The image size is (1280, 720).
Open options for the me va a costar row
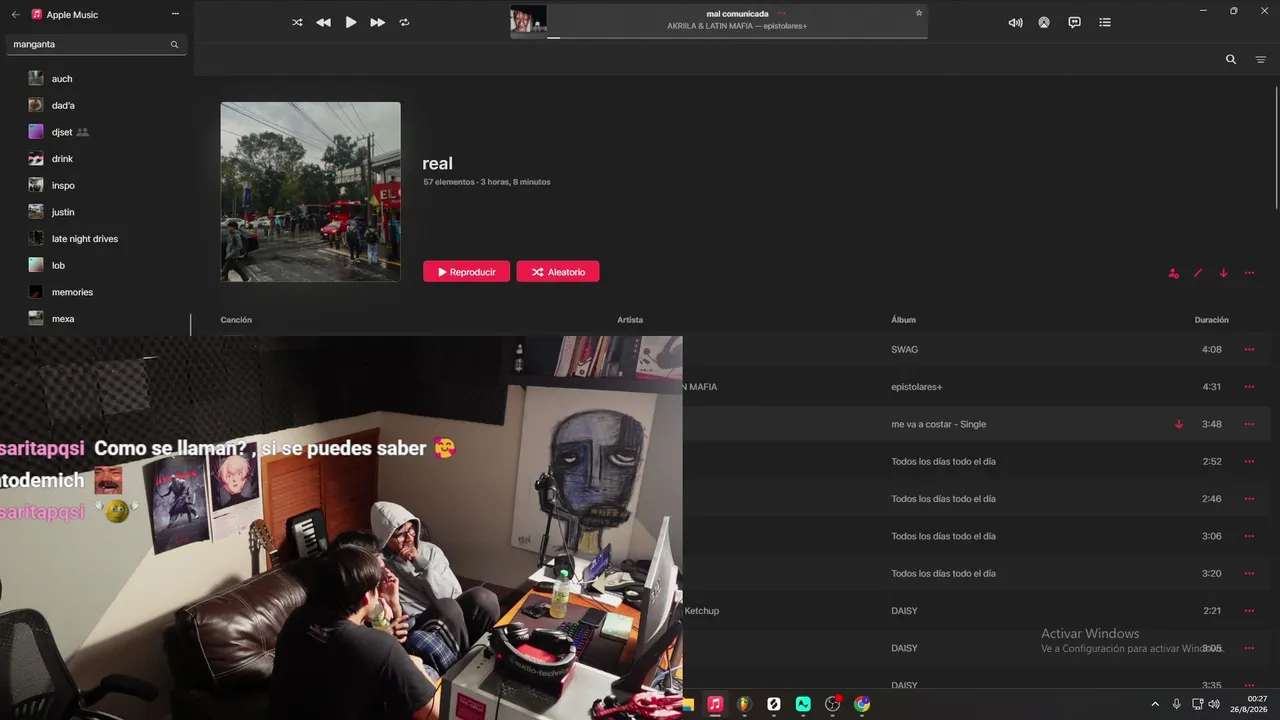[1249, 424]
